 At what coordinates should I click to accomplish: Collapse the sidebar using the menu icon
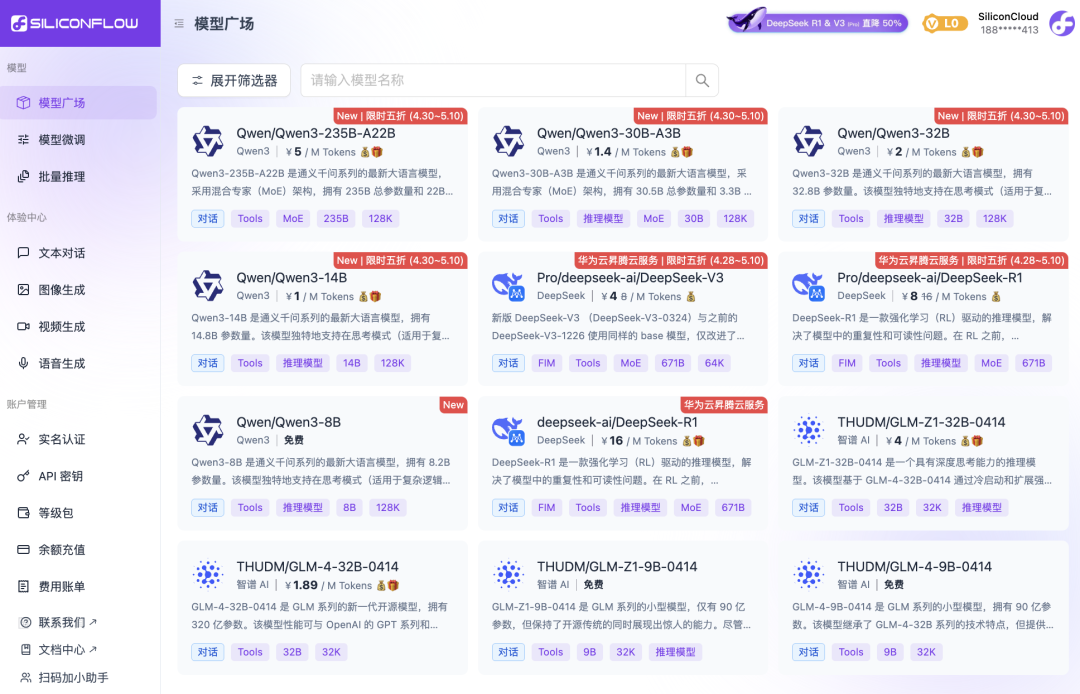[179, 23]
